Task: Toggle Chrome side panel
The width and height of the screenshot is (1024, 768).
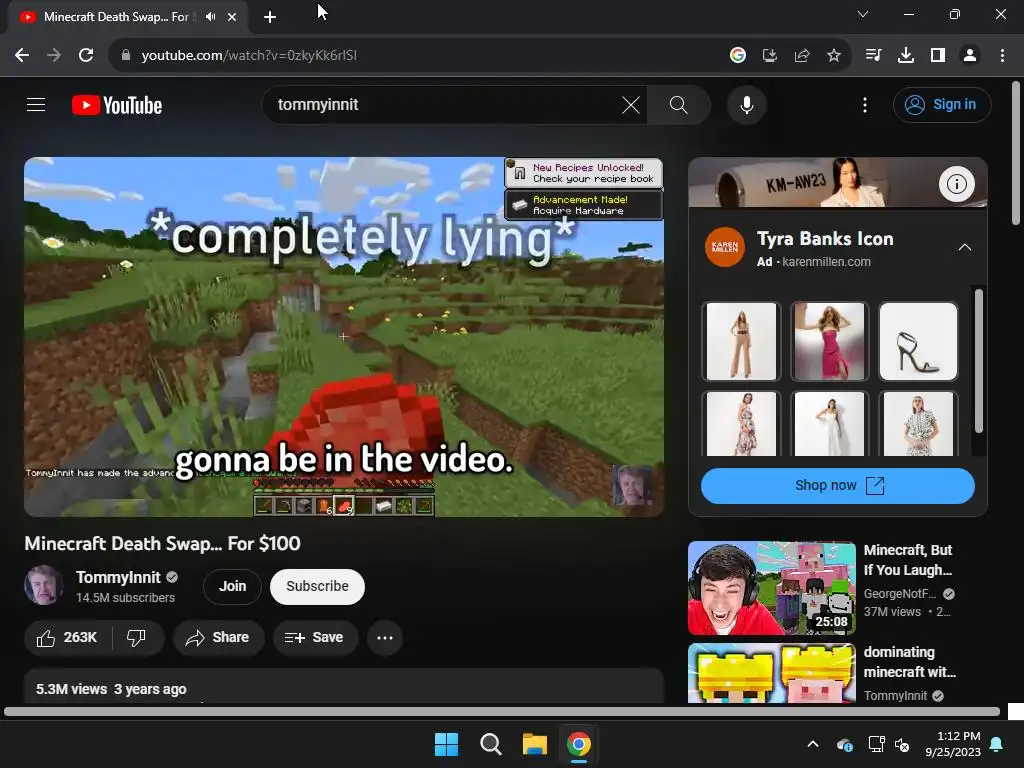Action: click(938, 56)
